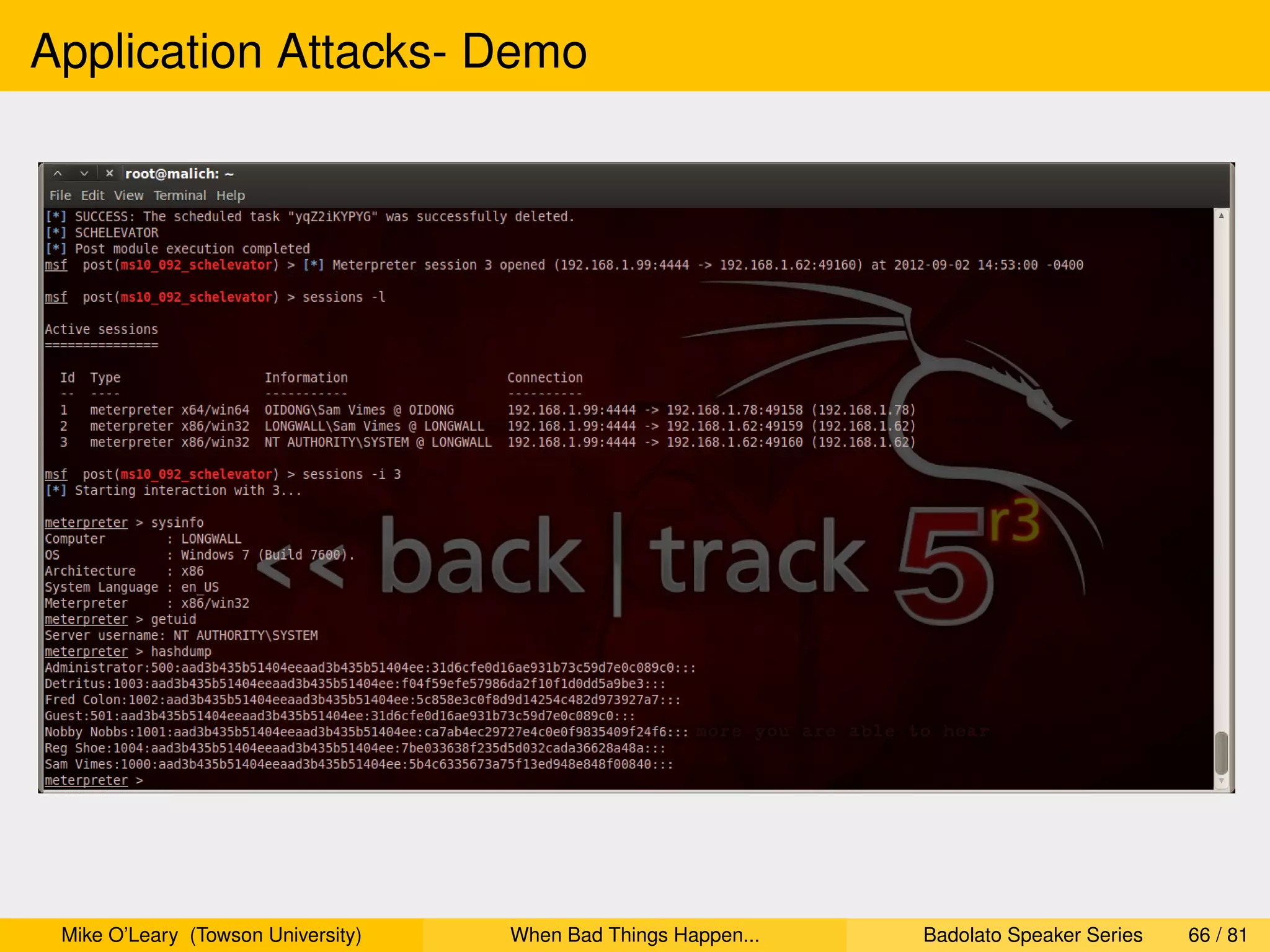The height and width of the screenshot is (952, 1270).
Task: Click the 'Connection' column header
Action: tap(545, 378)
